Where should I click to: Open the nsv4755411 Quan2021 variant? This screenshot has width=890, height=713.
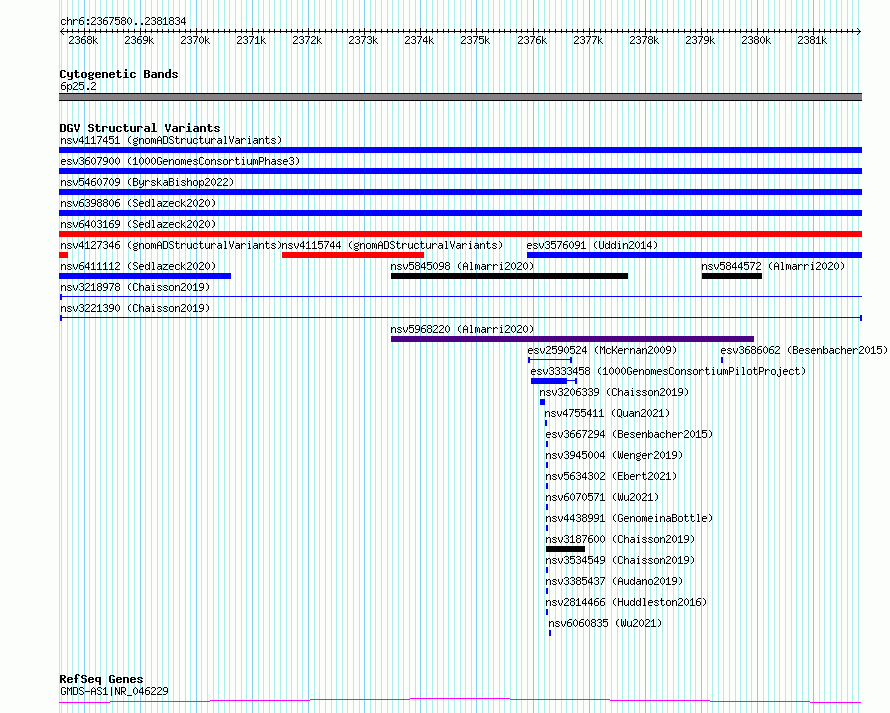[607, 413]
